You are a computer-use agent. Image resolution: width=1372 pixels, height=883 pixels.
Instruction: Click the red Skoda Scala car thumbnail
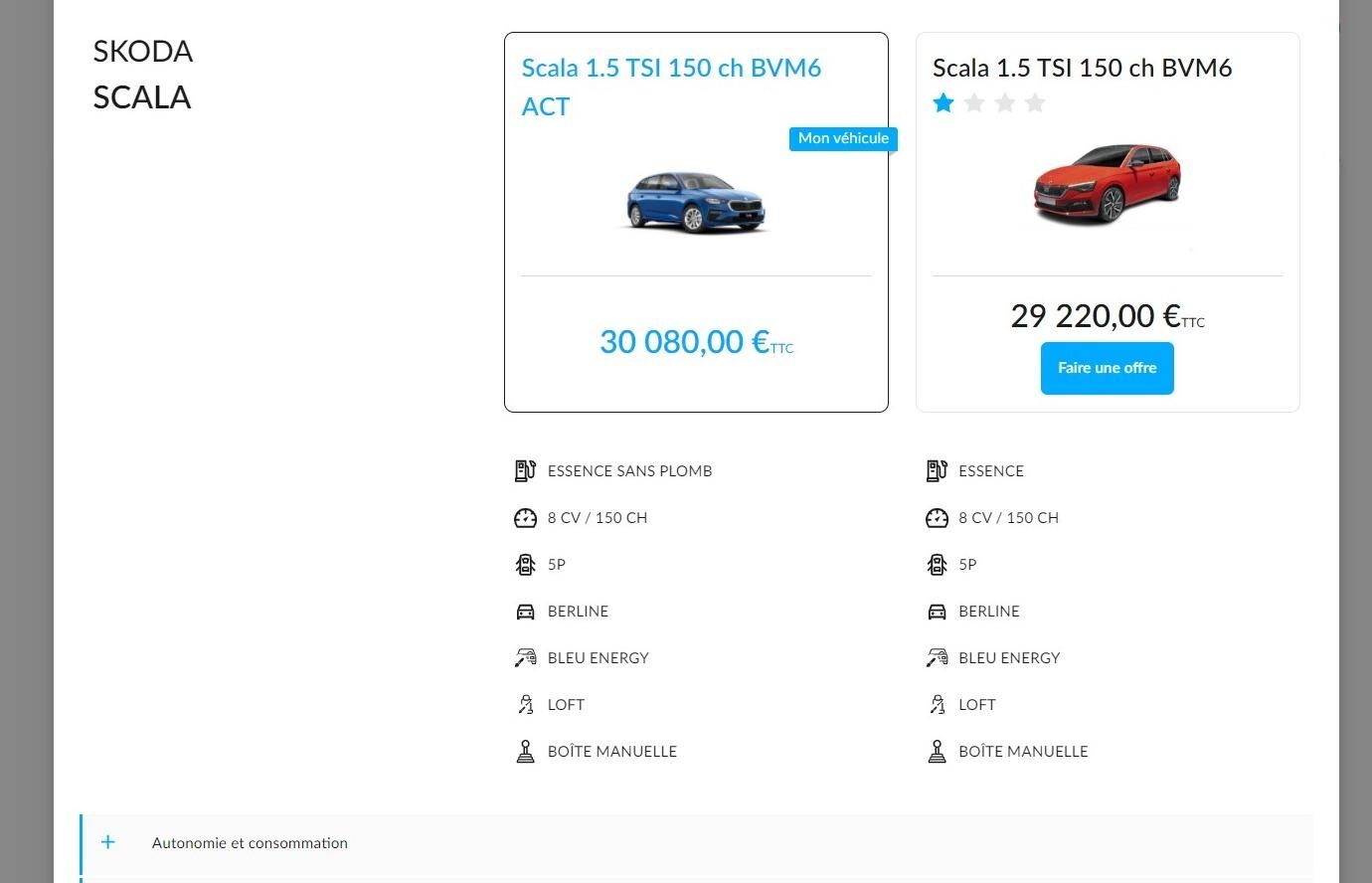click(1108, 184)
